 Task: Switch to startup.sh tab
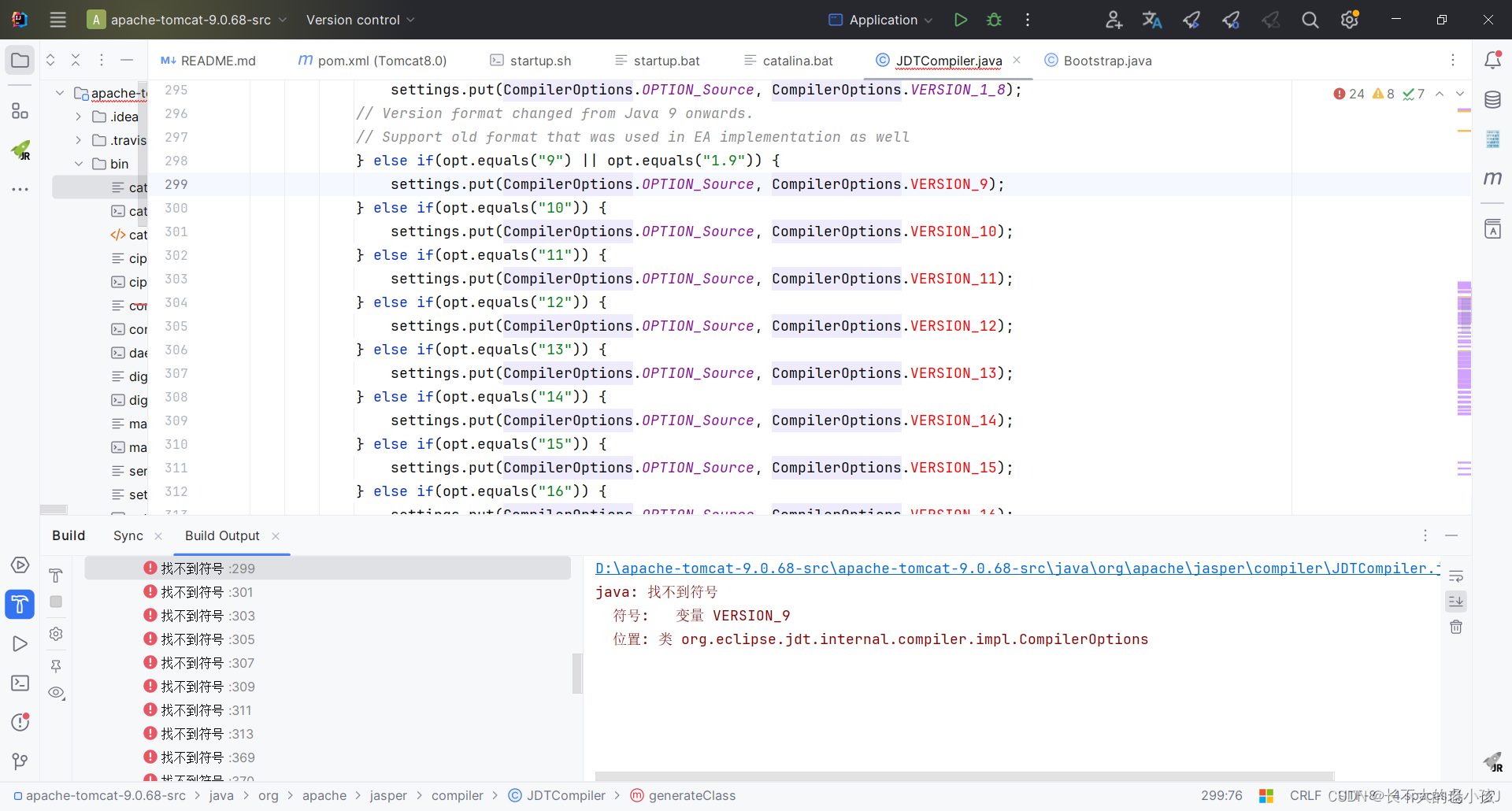point(531,61)
